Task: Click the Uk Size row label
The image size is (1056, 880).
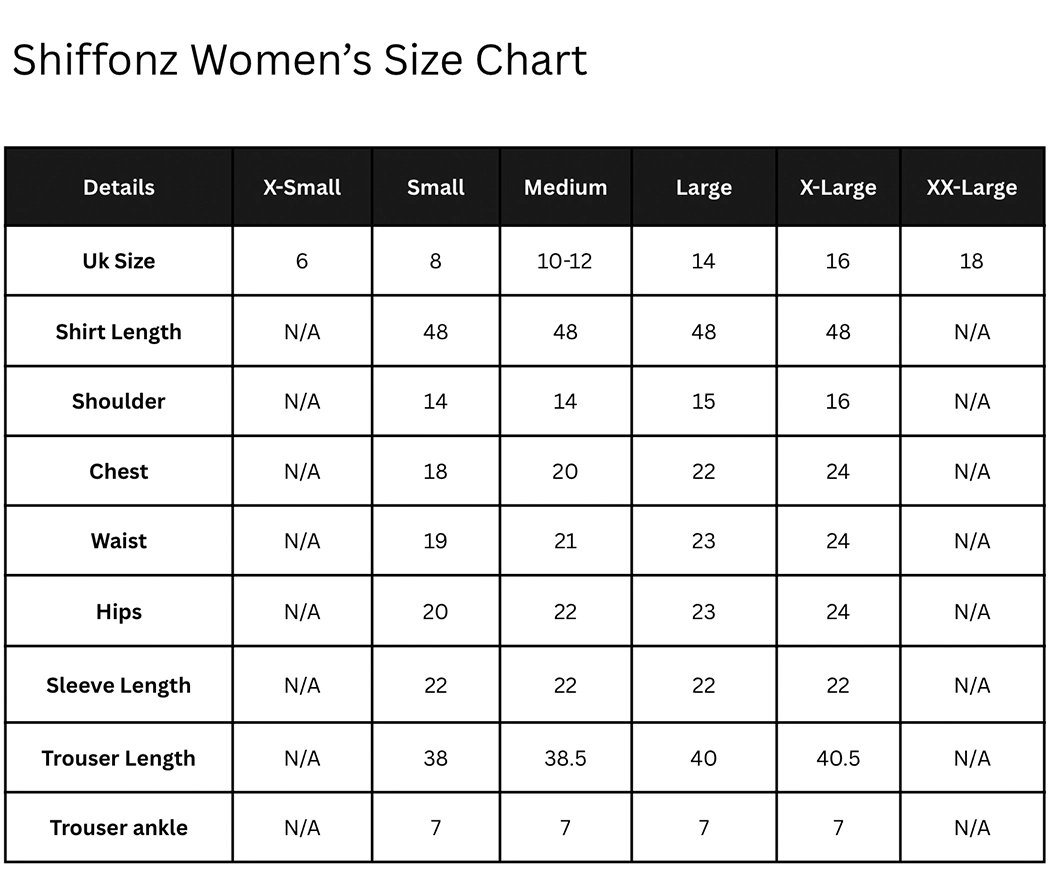Action: [119, 261]
